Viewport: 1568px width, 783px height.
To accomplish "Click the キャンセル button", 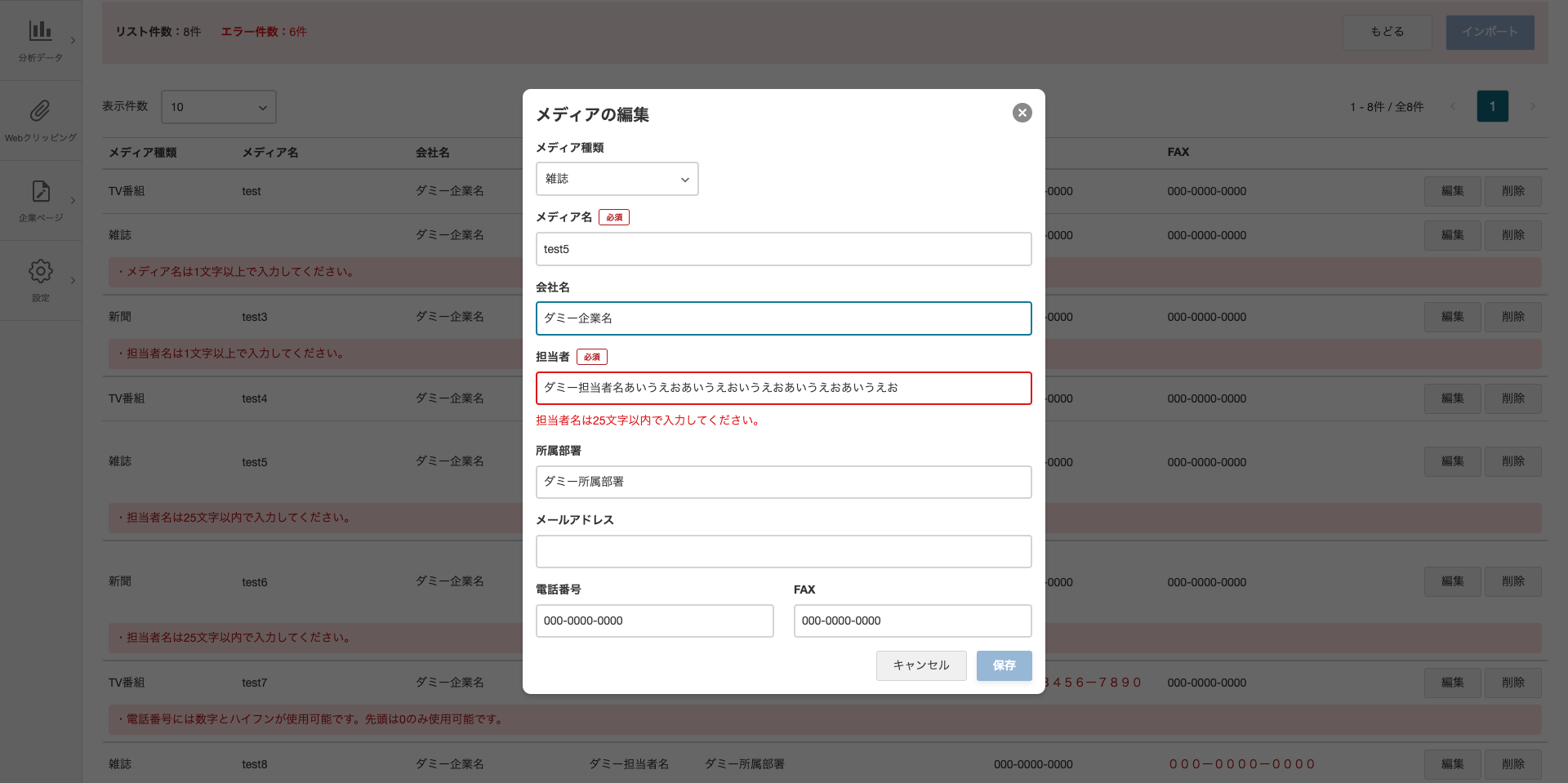I will tap(921, 665).
